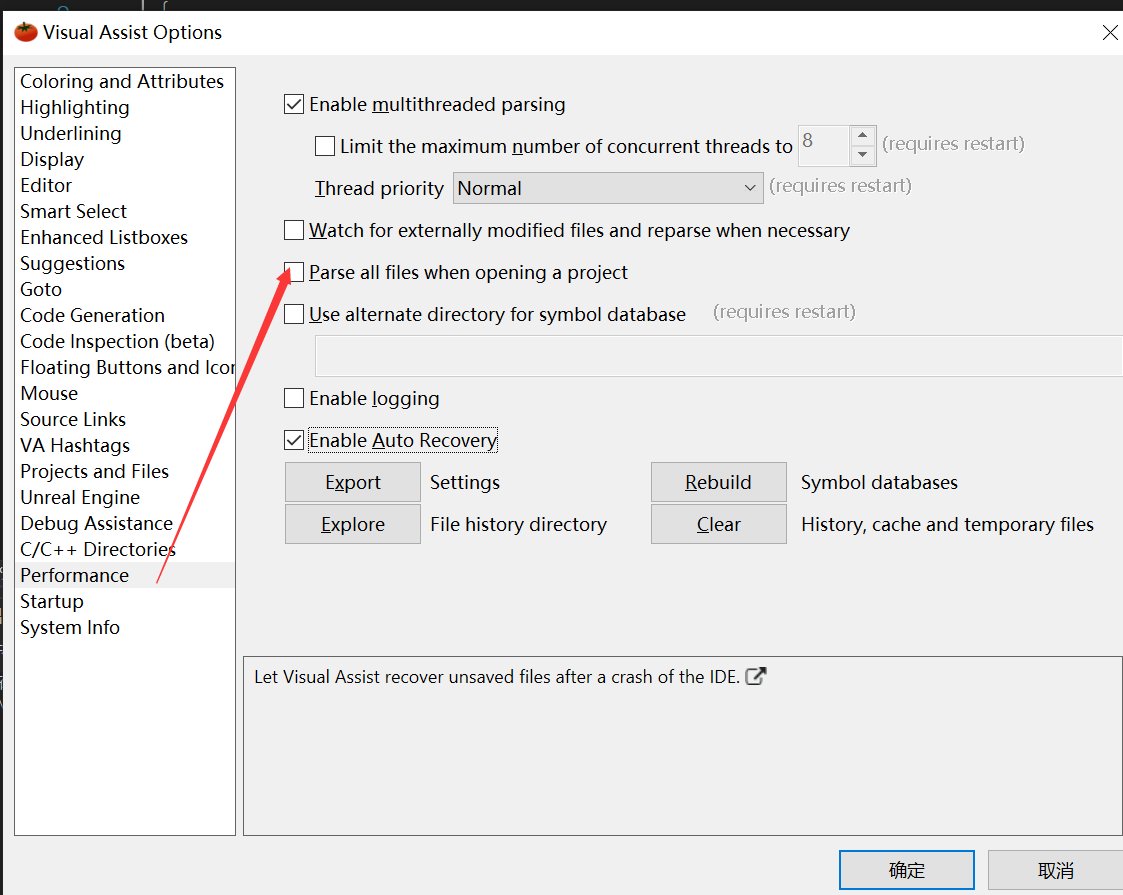Click the Visual Assist tomato icon
Viewport: 1123px width, 895px height.
[26, 32]
